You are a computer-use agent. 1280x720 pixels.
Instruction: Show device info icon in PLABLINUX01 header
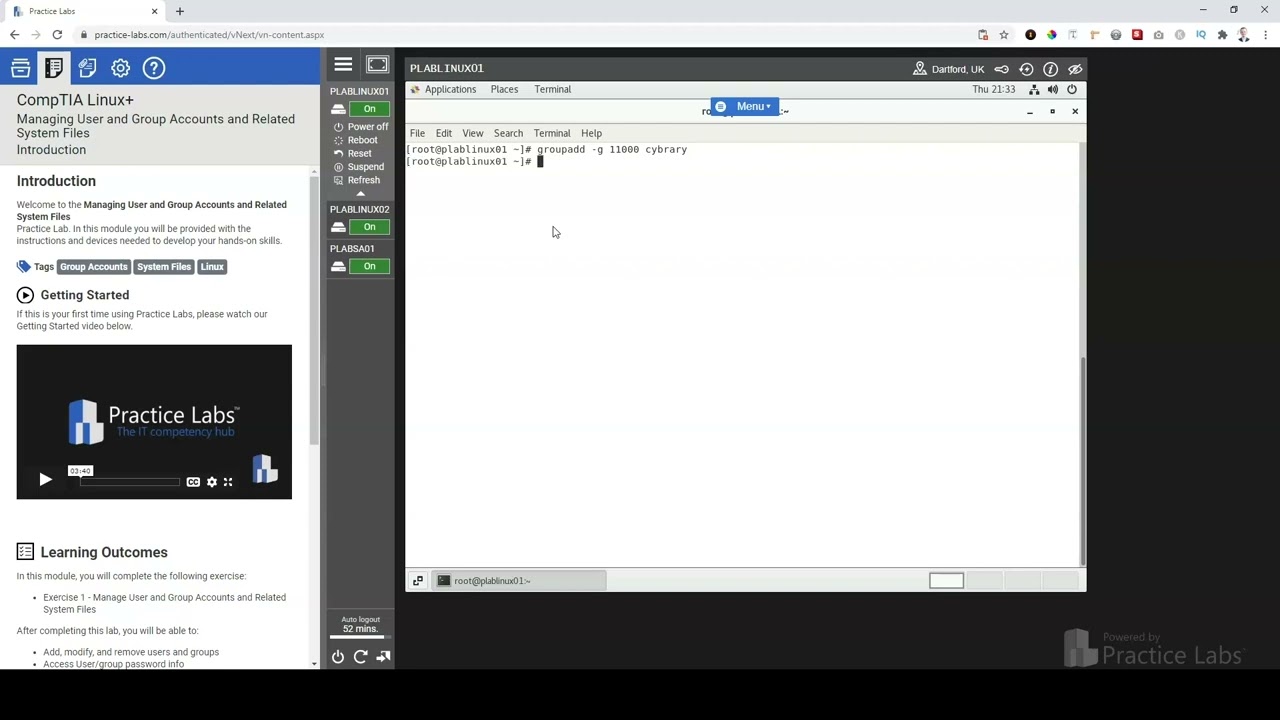click(1050, 69)
